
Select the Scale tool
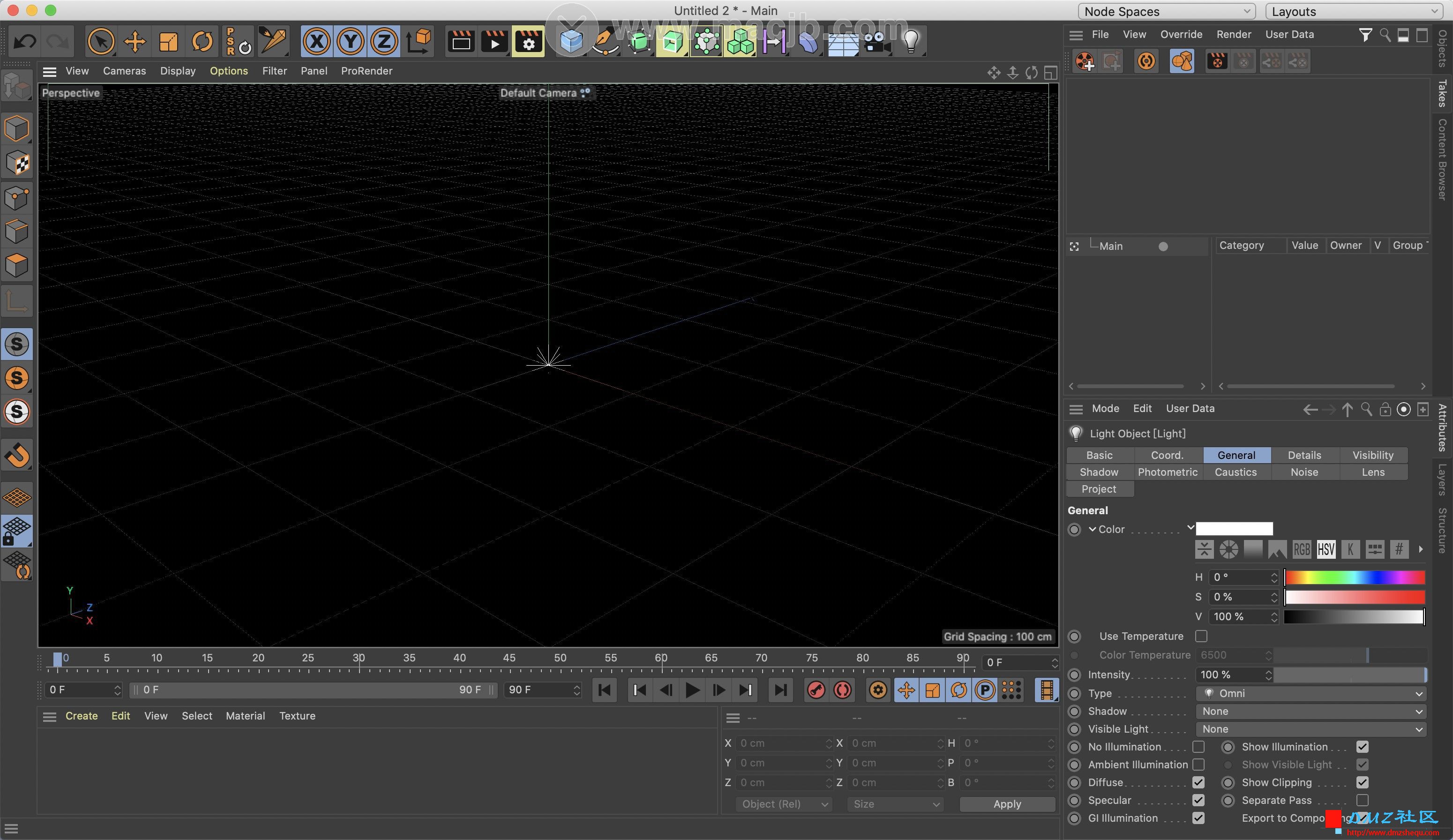pos(168,42)
